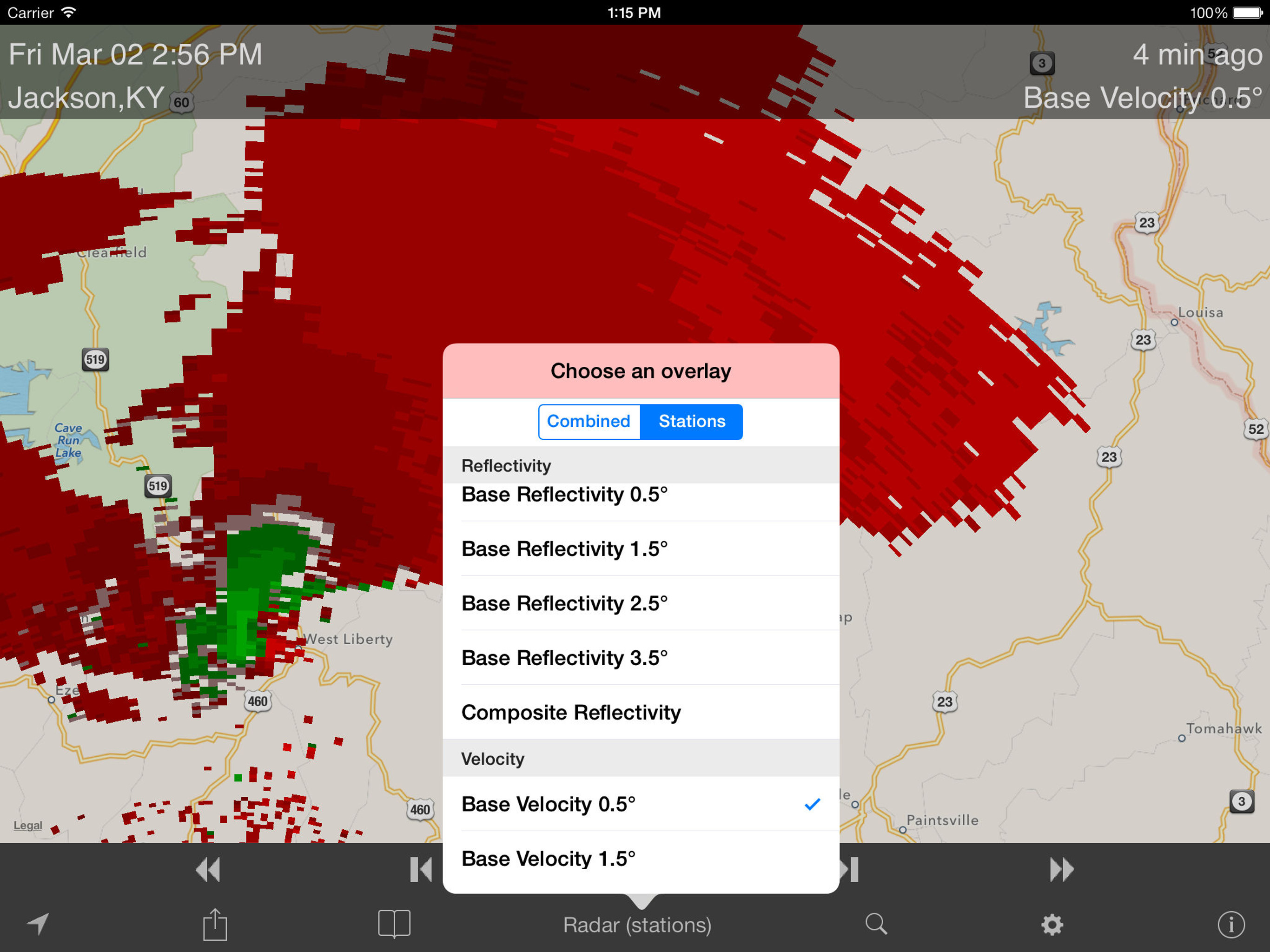Open the Legal link on map
The height and width of the screenshot is (952, 1270).
tap(27, 825)
